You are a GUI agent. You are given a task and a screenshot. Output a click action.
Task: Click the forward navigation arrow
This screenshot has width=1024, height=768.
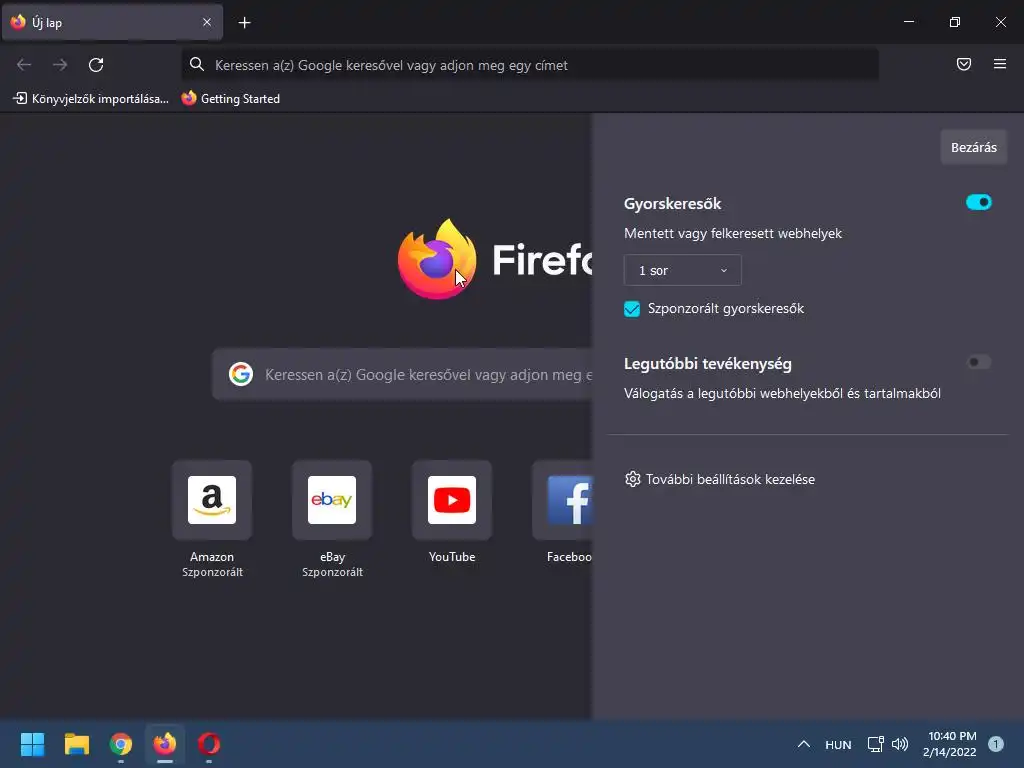coord(60,65)
